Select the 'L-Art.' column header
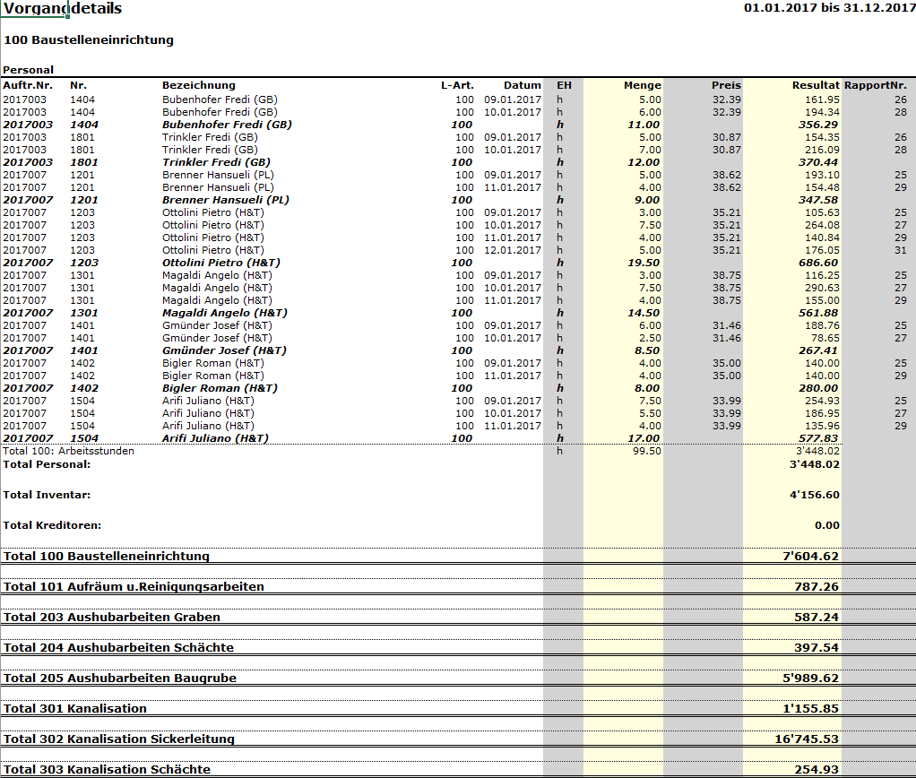 pyautogui.click(x=457, y=85)
